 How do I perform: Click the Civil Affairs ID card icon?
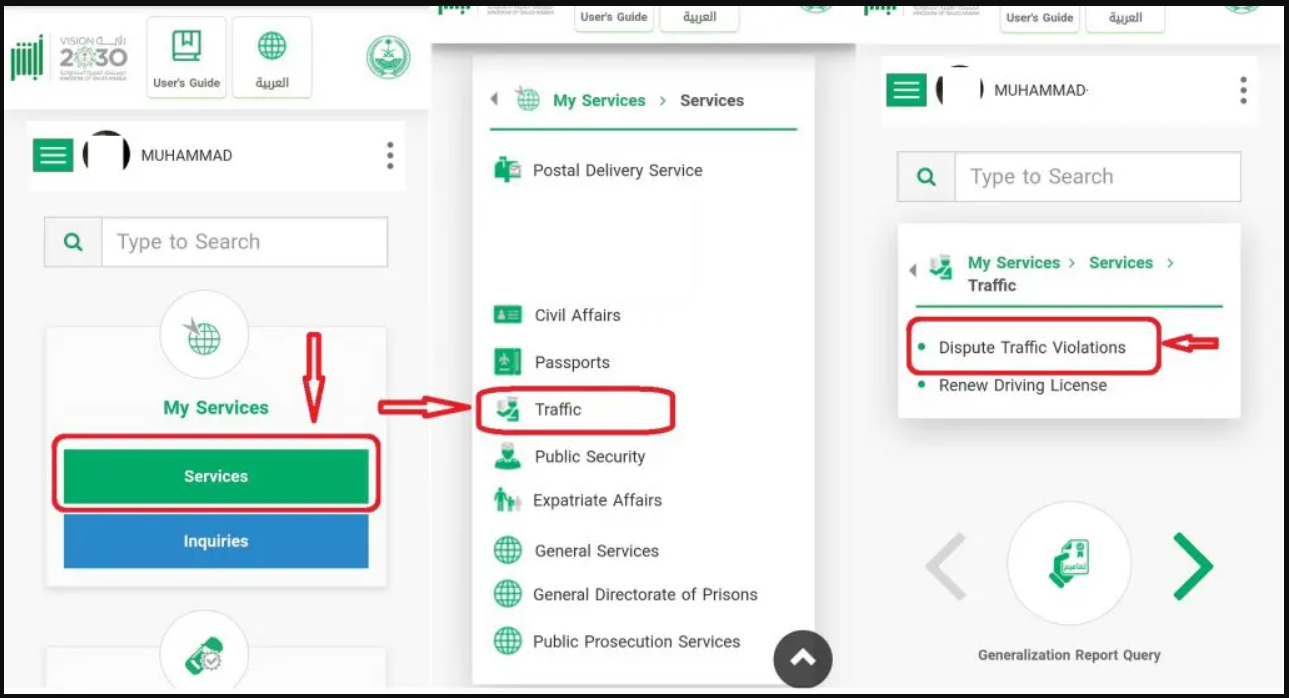coord(508,315)
